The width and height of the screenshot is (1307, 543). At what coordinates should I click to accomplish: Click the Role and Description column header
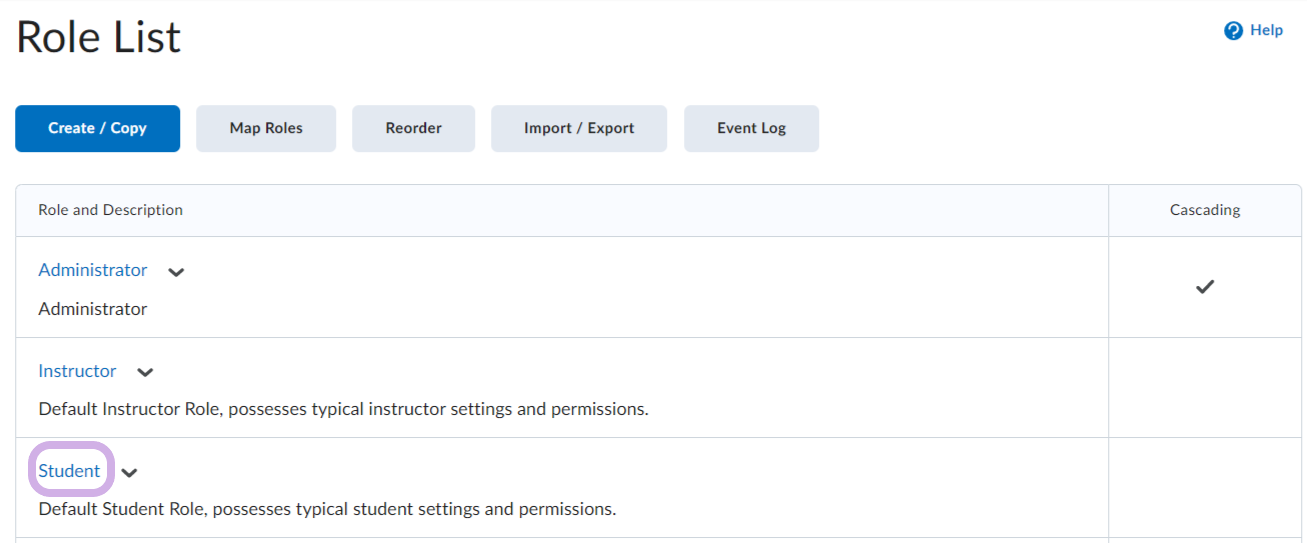point(110,210)
